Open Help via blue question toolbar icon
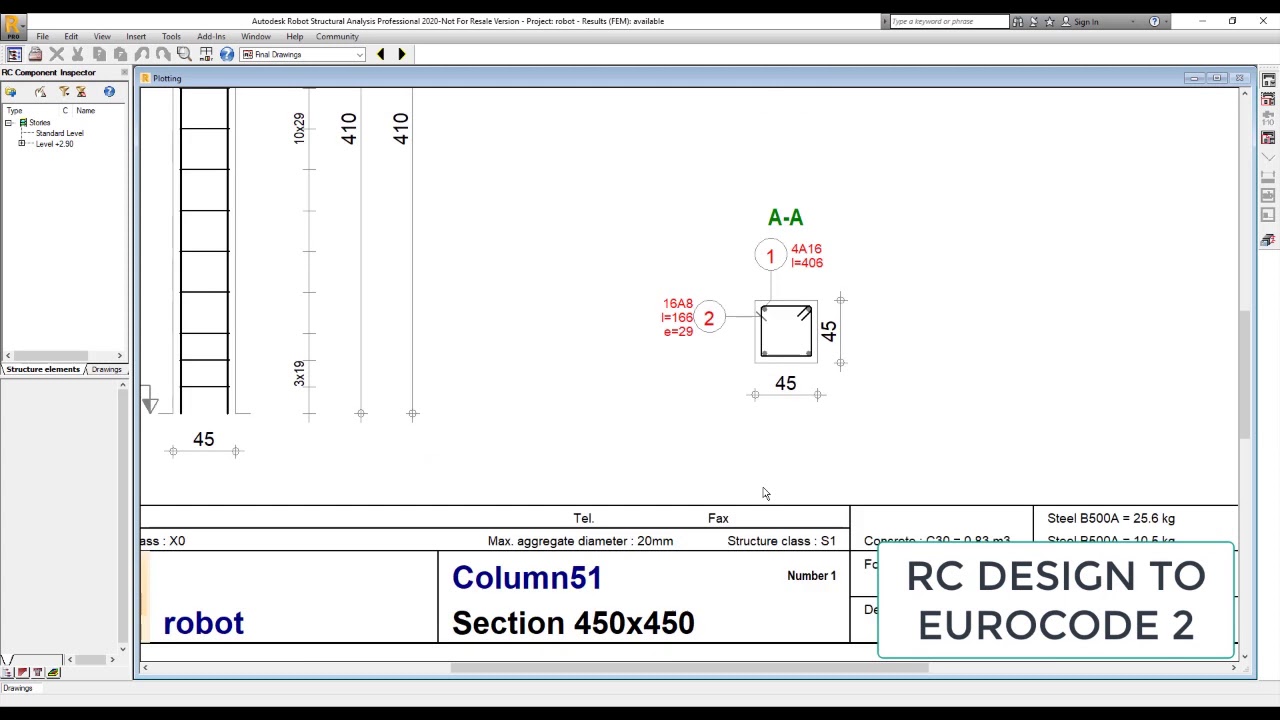The width and height of the screenshot is (1280, 720). click(x=227, y=54)
